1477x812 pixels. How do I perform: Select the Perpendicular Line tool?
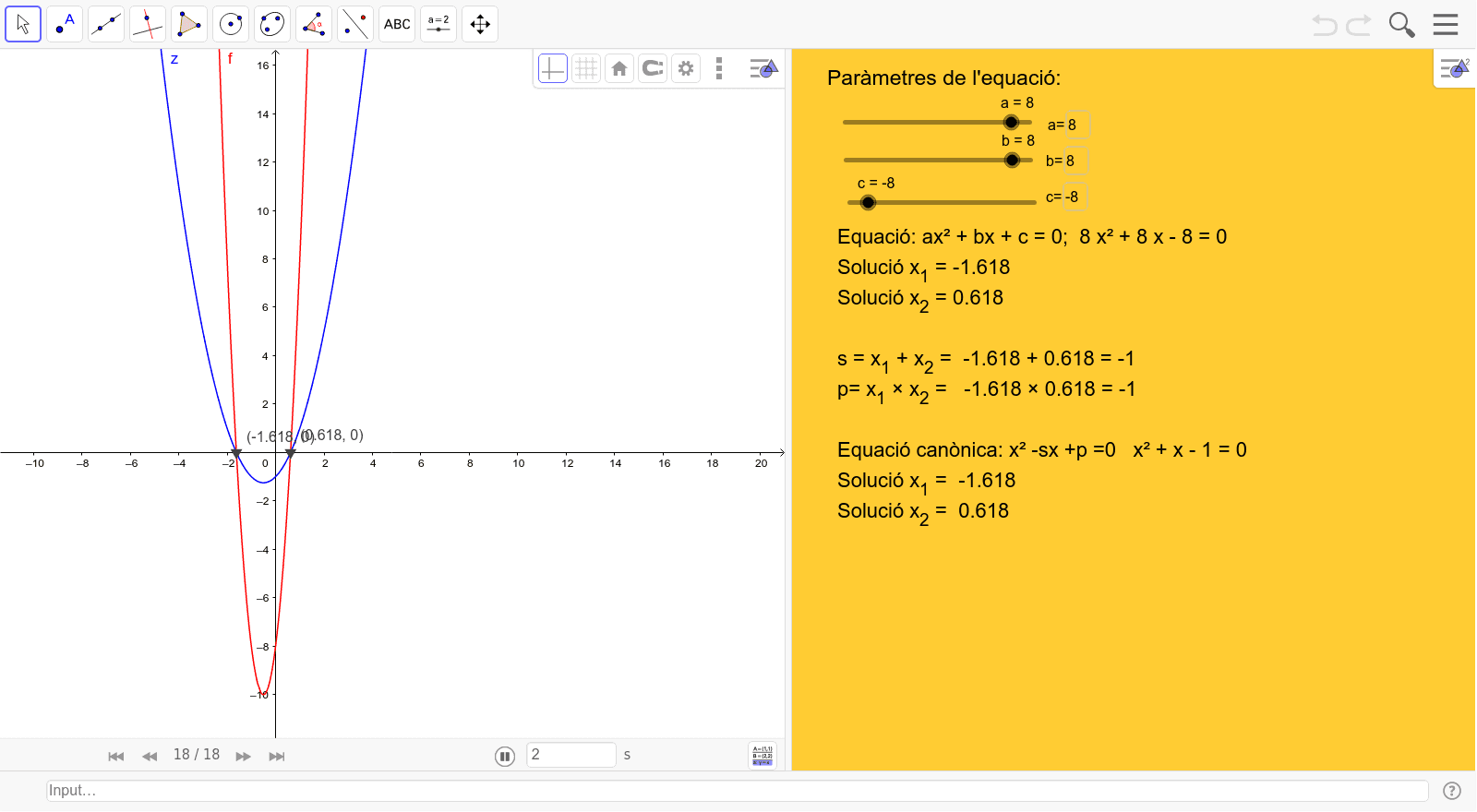(148, 24)
